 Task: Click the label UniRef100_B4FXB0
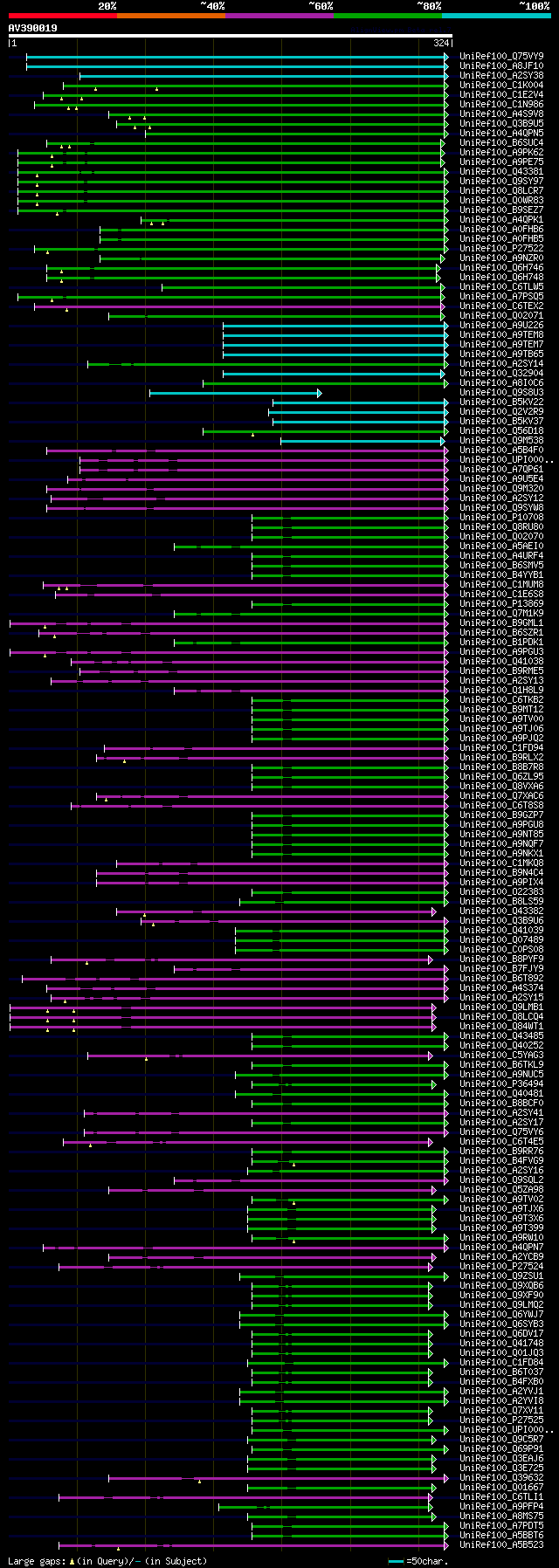coord(501,1381)
